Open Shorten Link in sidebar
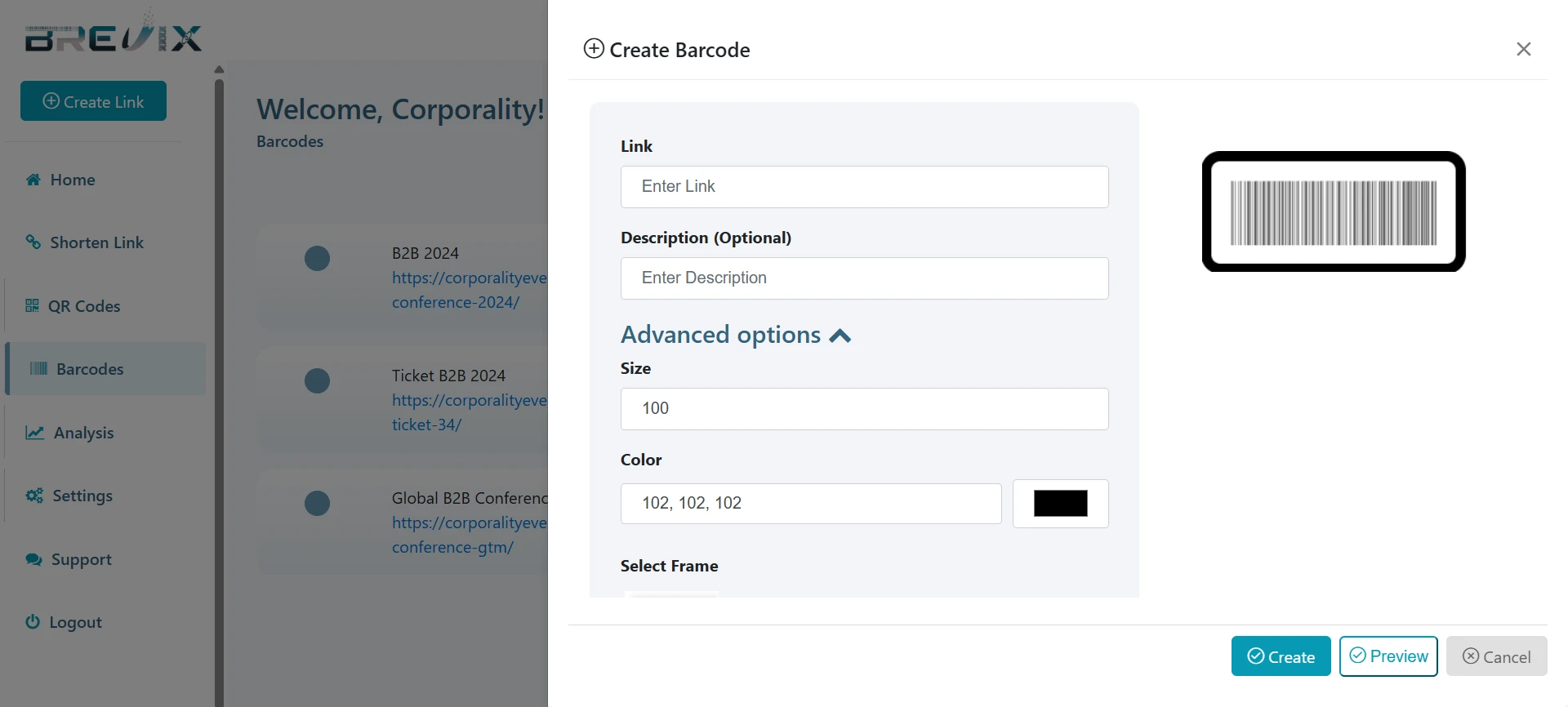 click(x=96, y=242)
